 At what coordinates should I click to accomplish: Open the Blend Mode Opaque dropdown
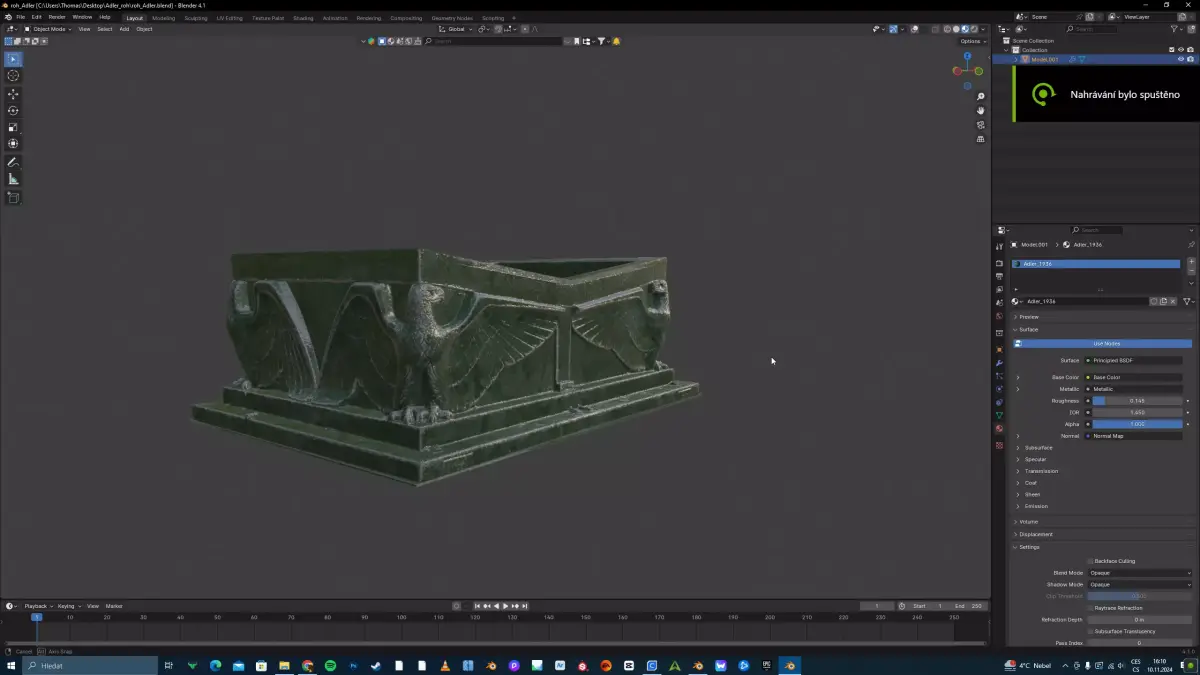[x=1139, y=573]
